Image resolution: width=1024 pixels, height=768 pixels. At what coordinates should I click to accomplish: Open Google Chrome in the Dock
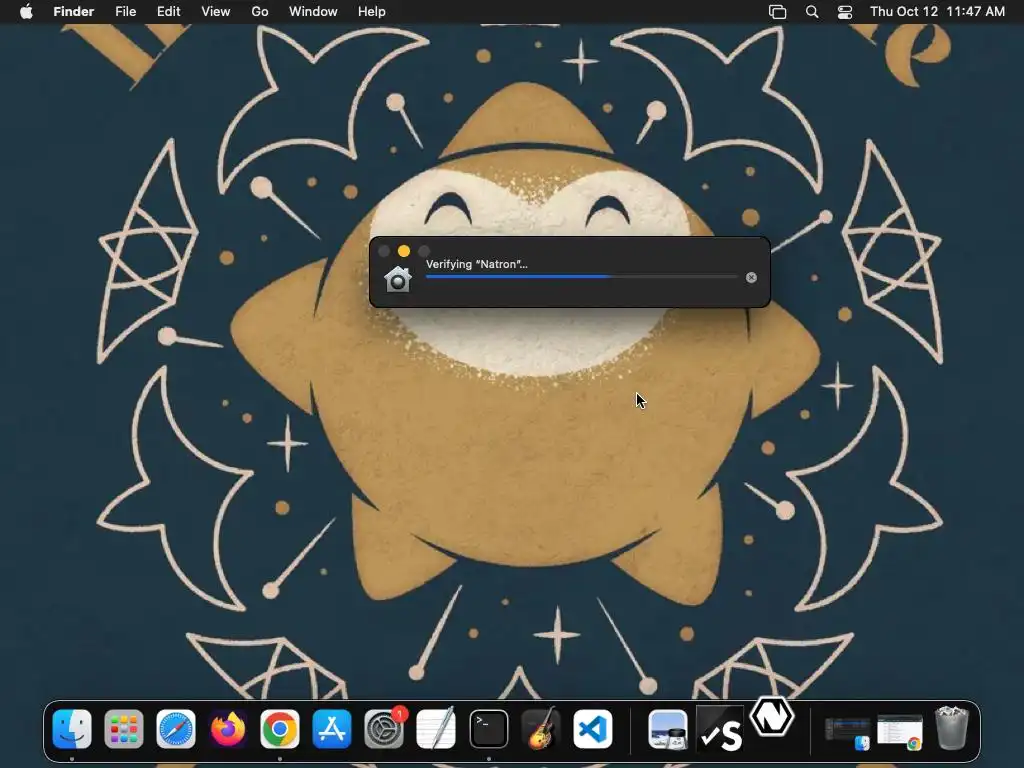coord(280,729)
